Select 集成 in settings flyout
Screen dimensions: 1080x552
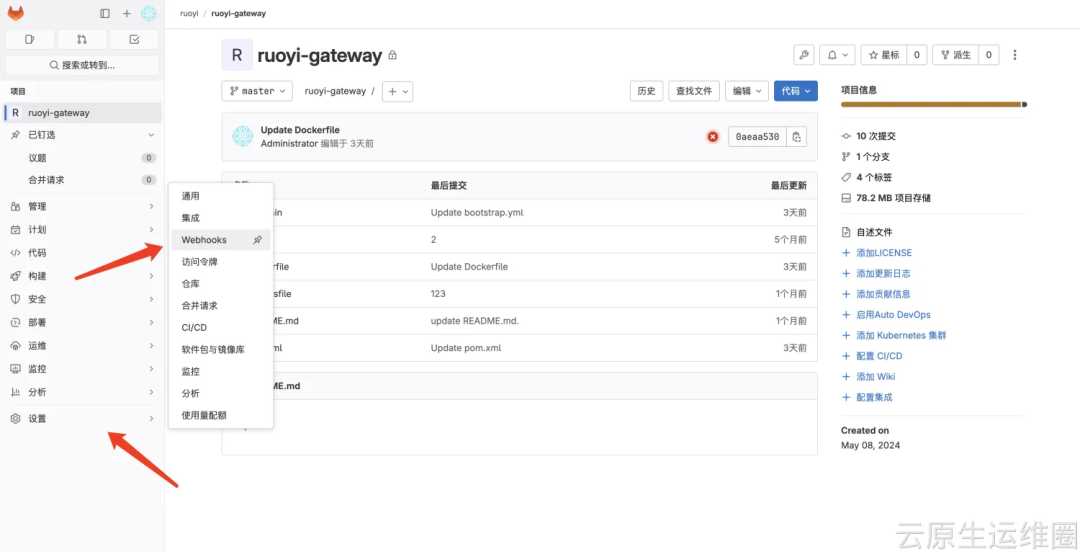point(220,218)
